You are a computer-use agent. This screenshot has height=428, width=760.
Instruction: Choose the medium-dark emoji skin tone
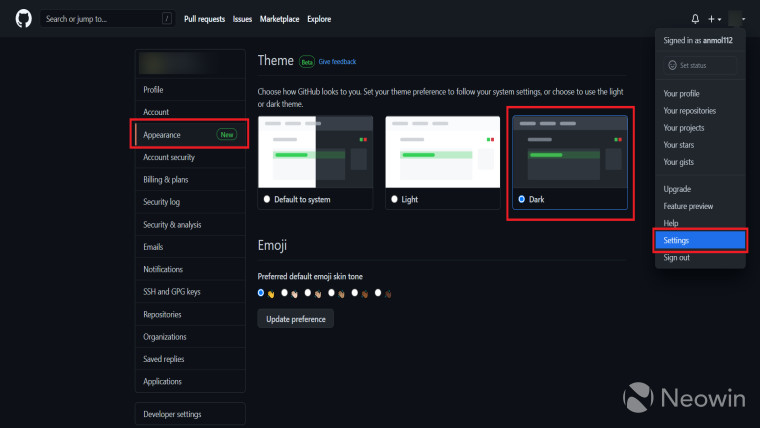point(354,293)
